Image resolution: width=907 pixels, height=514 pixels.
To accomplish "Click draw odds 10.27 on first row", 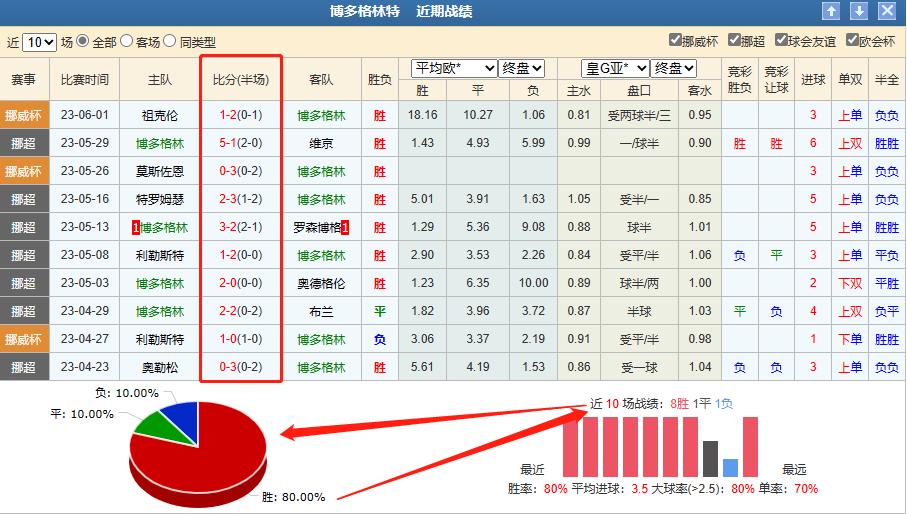I will (x=478, y=114).
